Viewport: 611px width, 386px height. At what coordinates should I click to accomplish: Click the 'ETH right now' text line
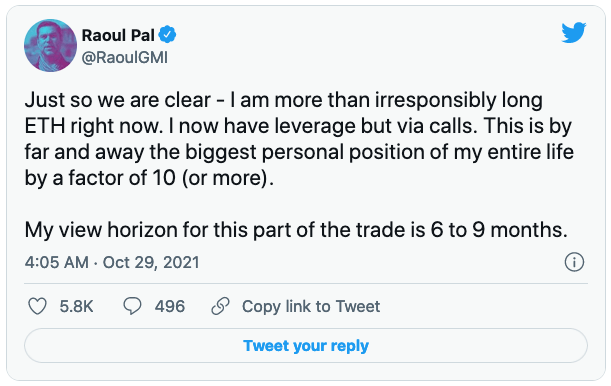298,126
